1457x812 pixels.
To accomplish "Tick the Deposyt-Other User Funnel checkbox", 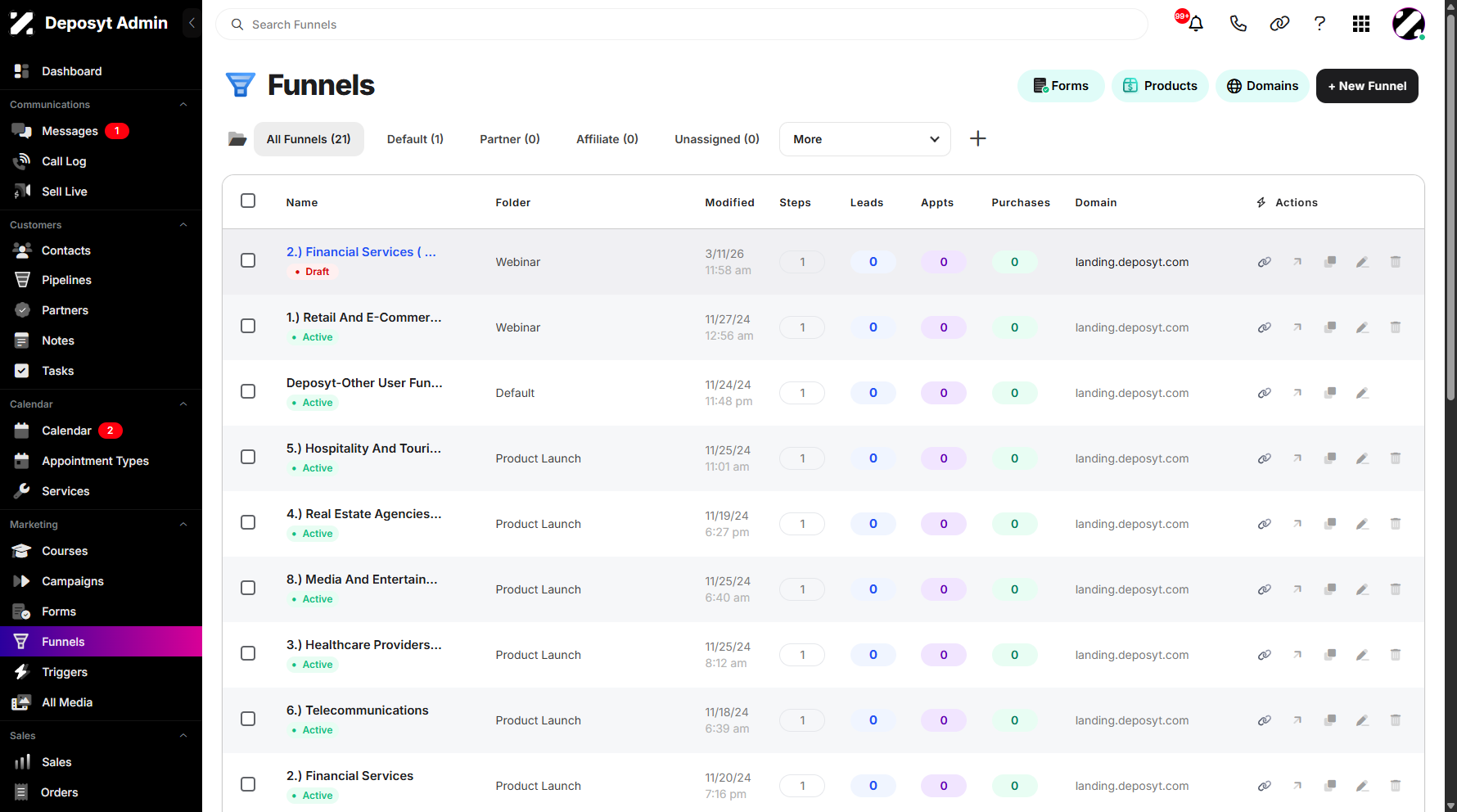I will click(x=248, y=391).
